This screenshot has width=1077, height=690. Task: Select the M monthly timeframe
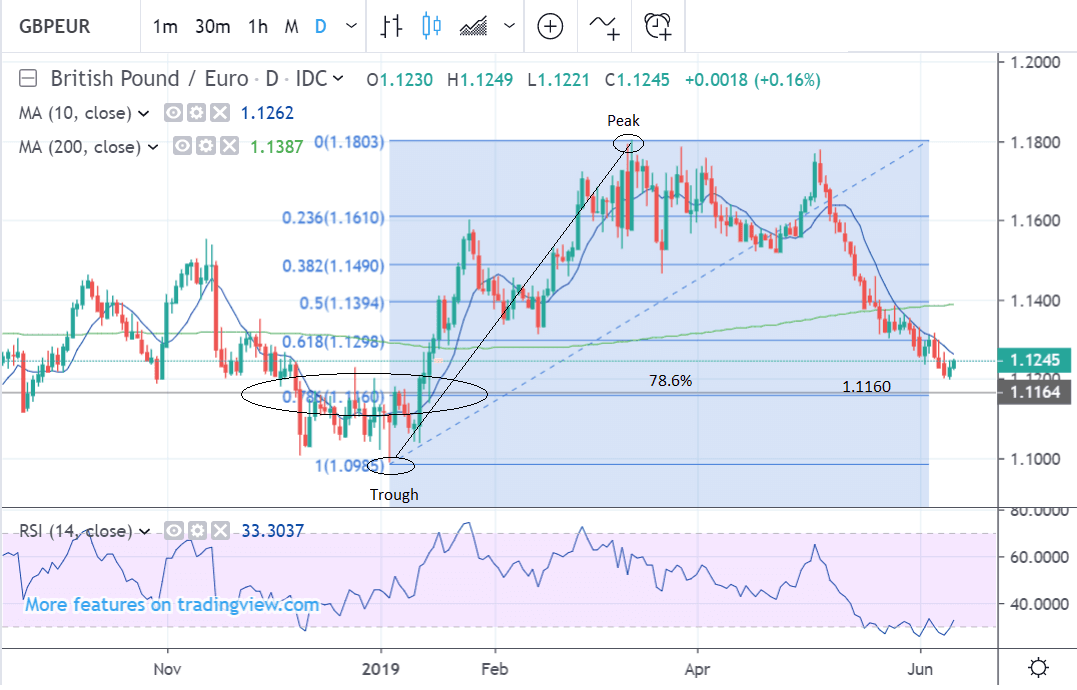tap(291, 27)
